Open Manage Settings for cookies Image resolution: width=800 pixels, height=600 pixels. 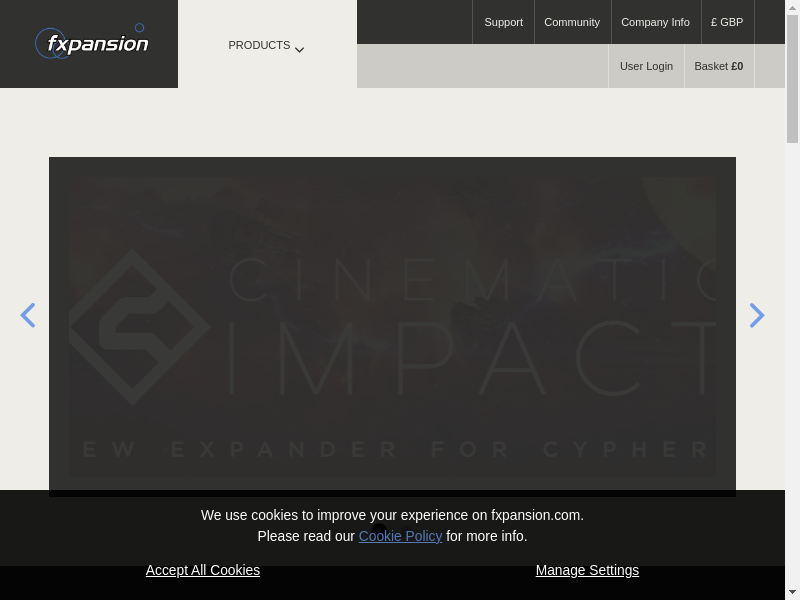(587, 570)
